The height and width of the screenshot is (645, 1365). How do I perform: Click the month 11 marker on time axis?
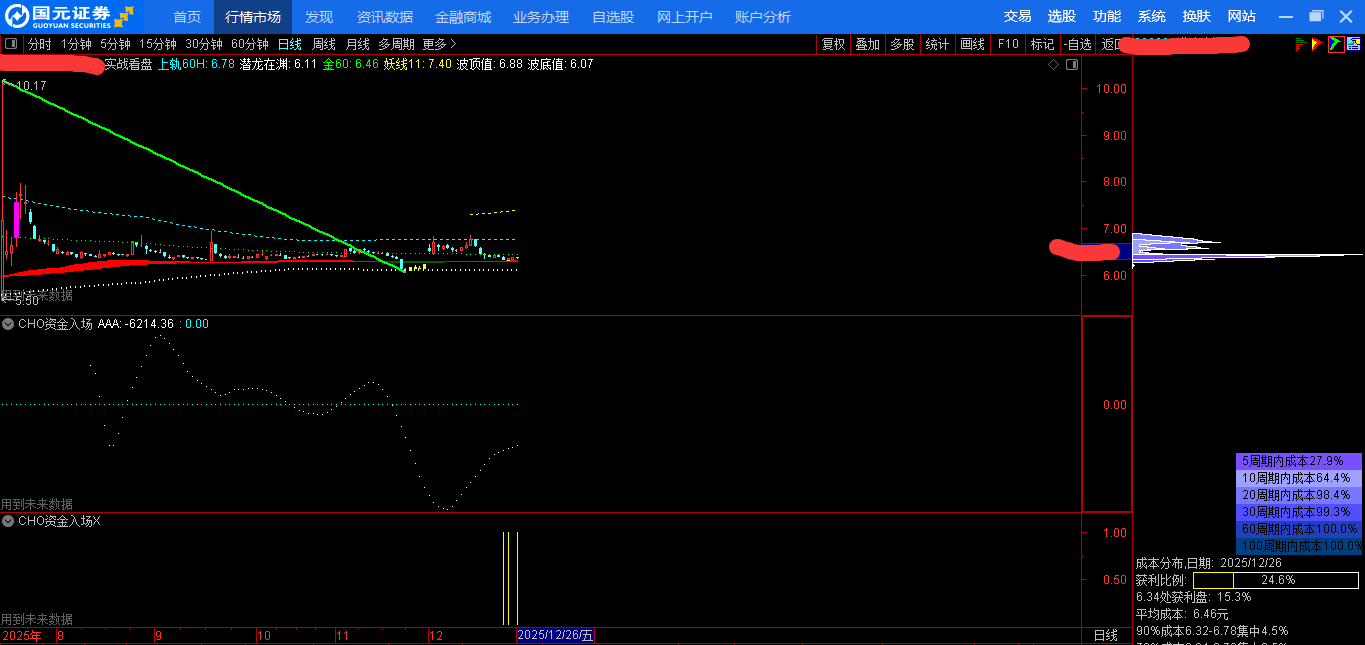pos(342,636)
